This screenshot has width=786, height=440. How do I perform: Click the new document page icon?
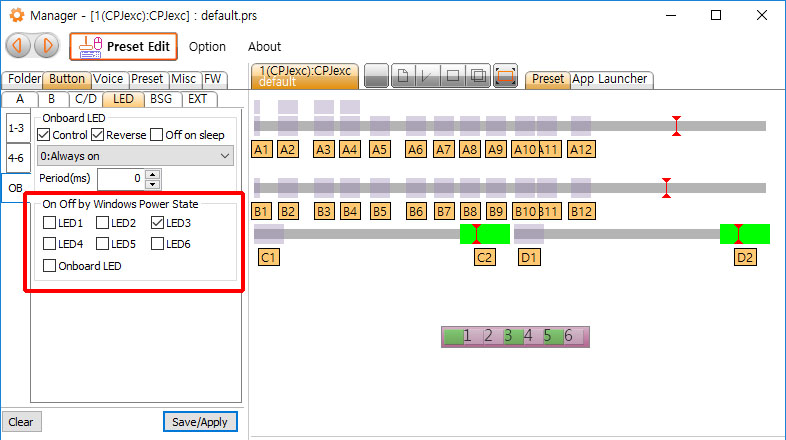(403, 76)
